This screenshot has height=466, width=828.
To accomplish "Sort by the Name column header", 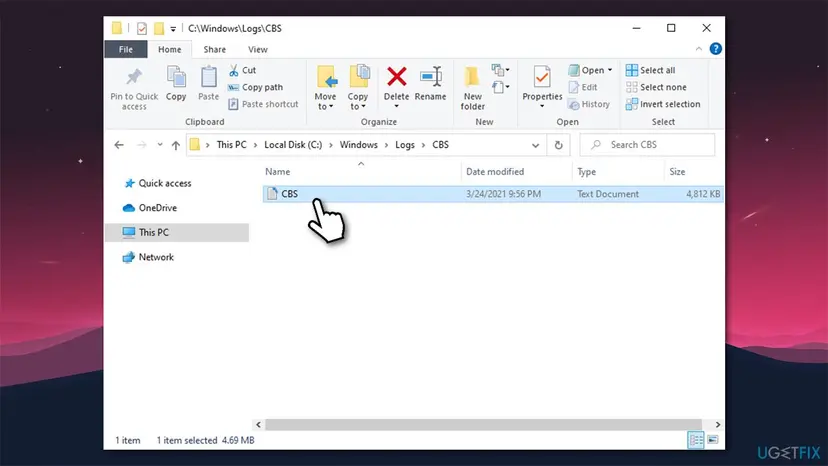I will tap(278, 172).
